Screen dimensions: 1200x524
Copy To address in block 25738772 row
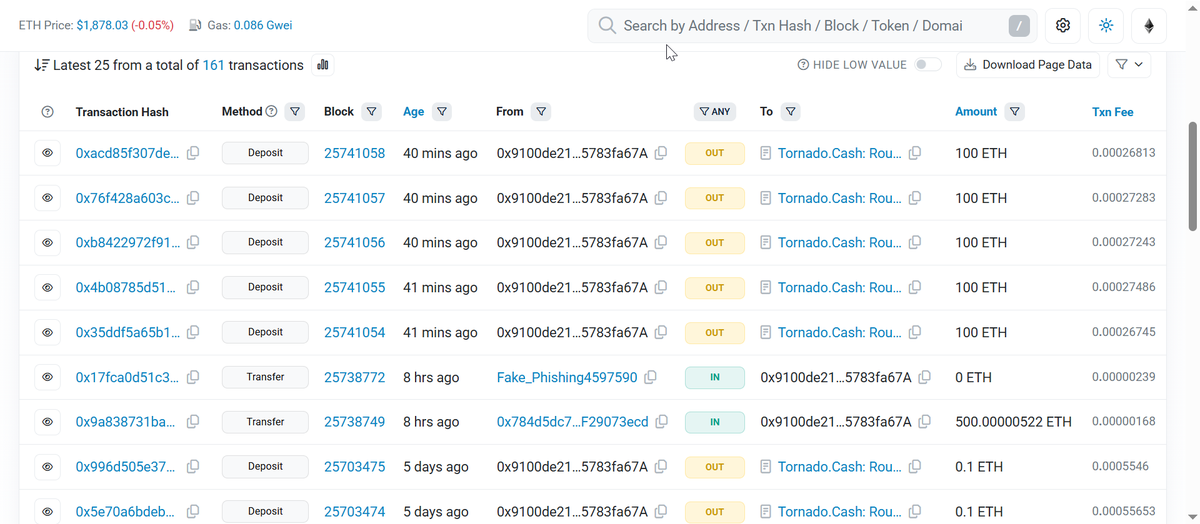click(924, 377)
